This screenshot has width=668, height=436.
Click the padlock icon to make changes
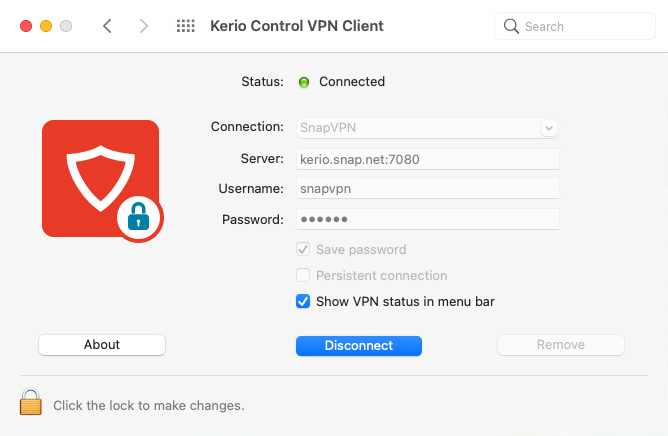point(31,401)
